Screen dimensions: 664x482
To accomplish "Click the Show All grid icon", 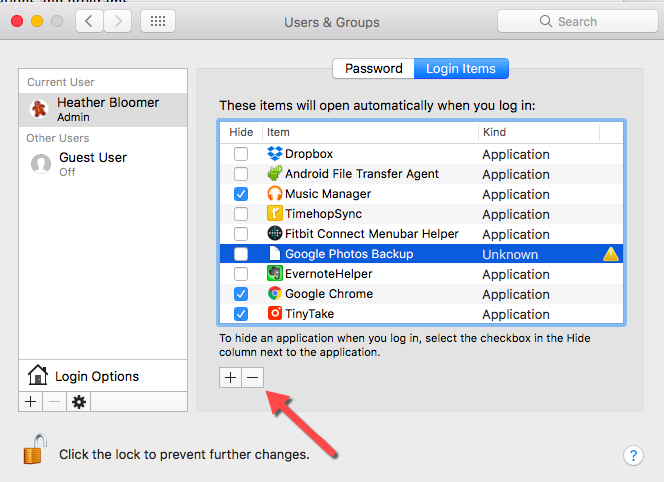I will [x=158, y=21].
